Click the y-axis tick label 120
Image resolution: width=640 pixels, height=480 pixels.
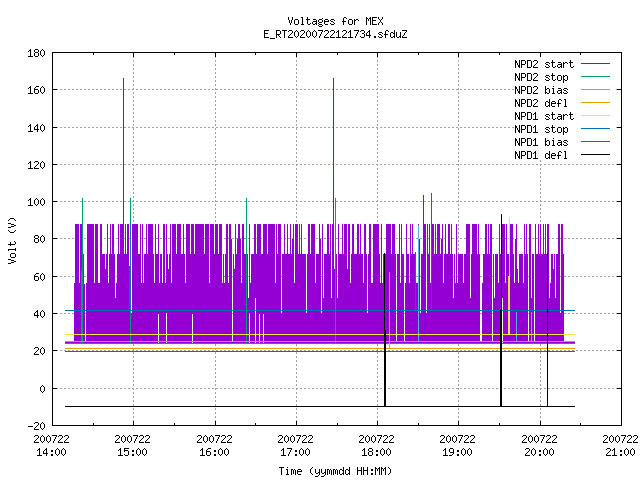coord(36,165)
